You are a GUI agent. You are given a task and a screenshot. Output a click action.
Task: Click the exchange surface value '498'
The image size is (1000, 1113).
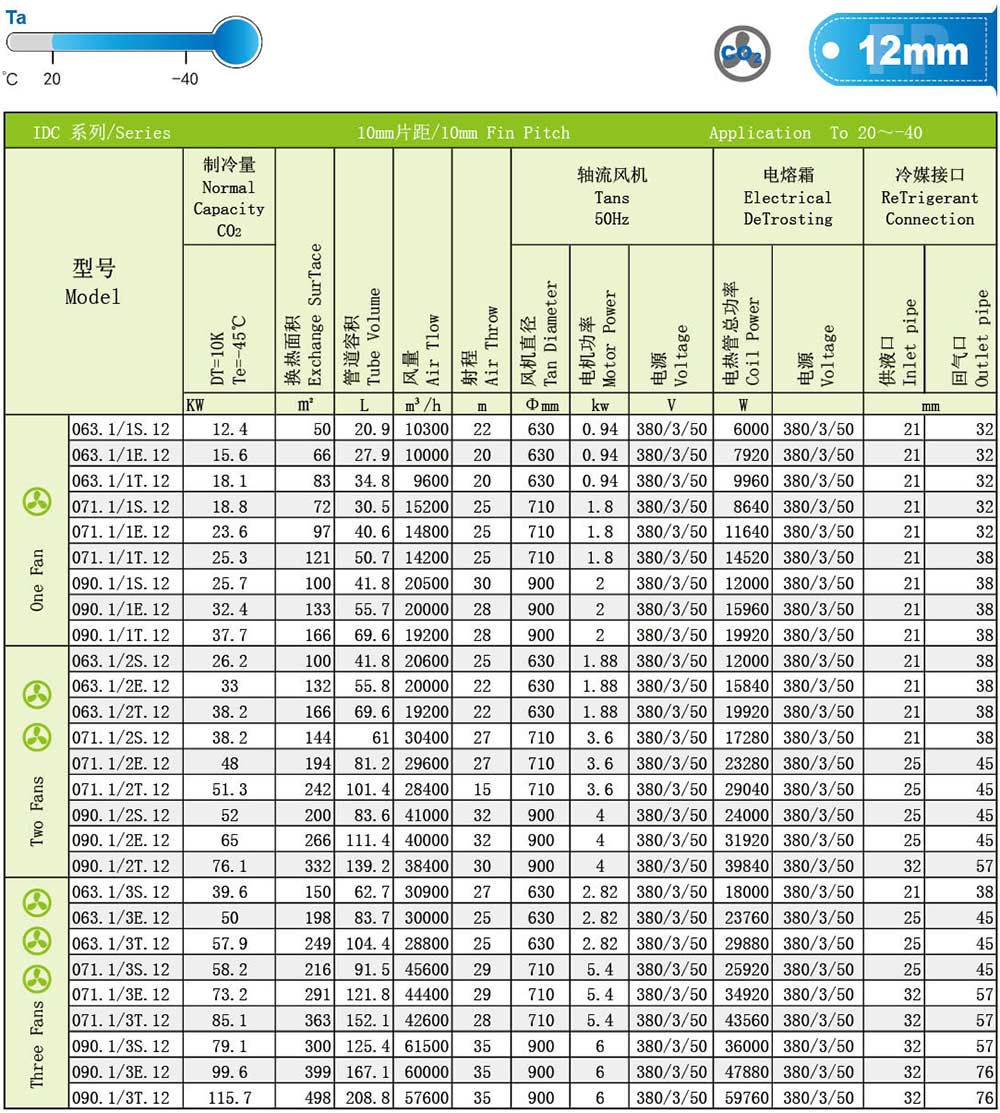(318, 1098)
